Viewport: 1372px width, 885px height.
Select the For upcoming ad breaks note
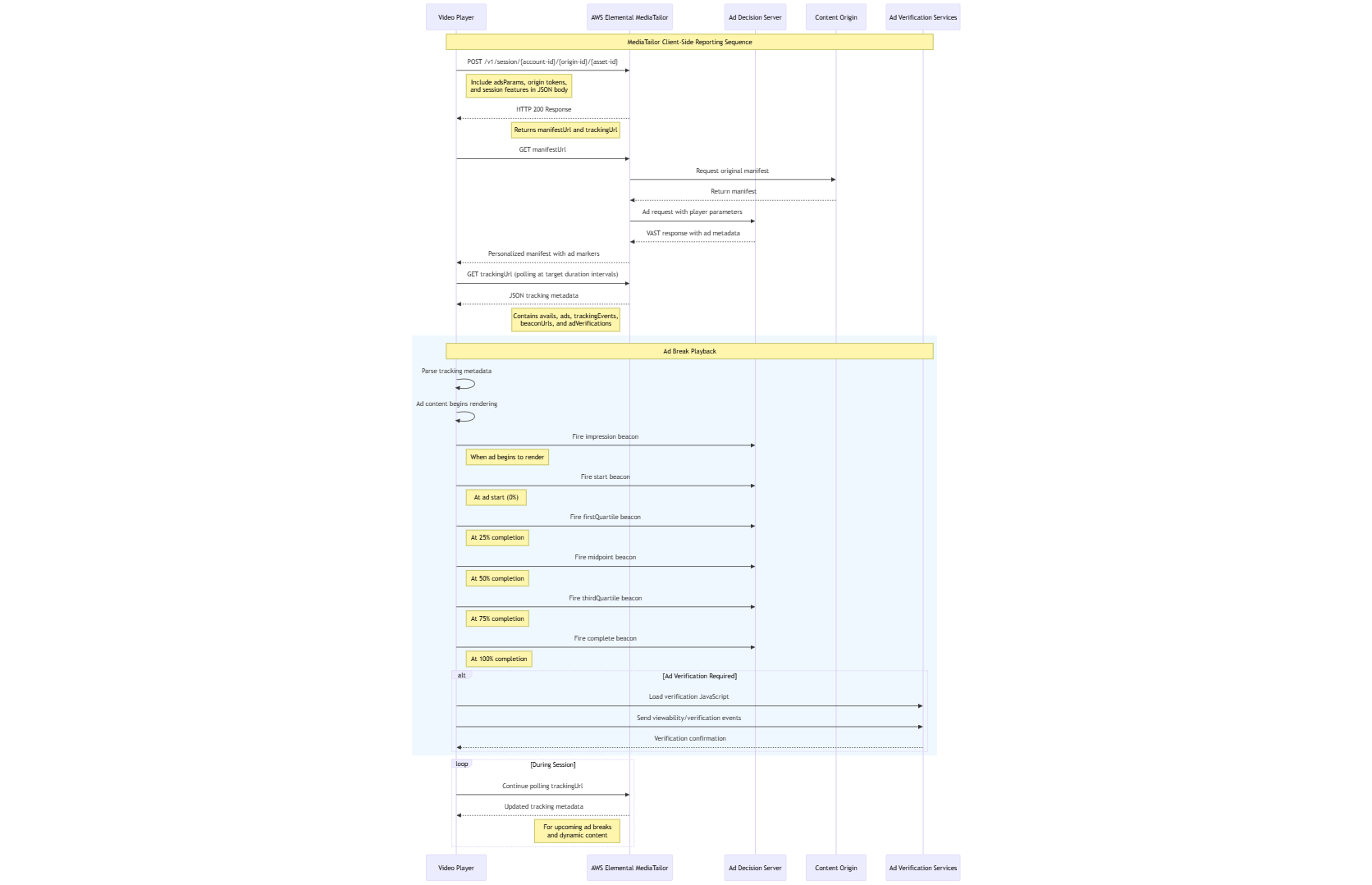[x=577, y=831]
